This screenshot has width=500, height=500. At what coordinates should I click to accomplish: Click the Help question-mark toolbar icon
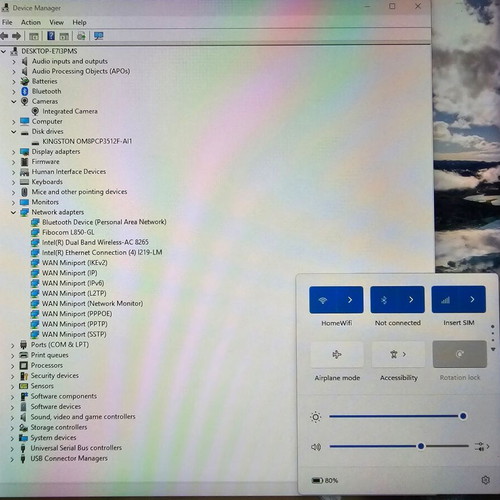click(51, 36)
